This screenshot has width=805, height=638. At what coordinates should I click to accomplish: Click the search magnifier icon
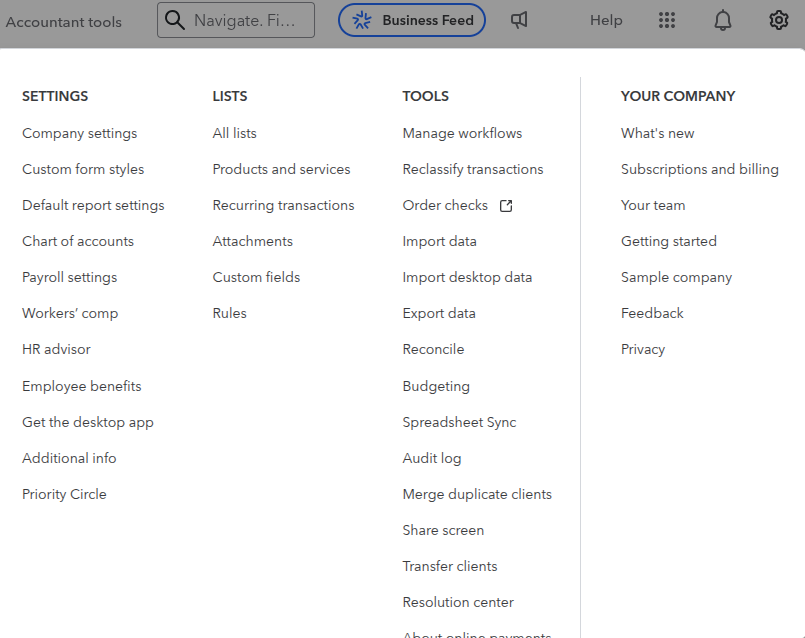tap(174, 19)
